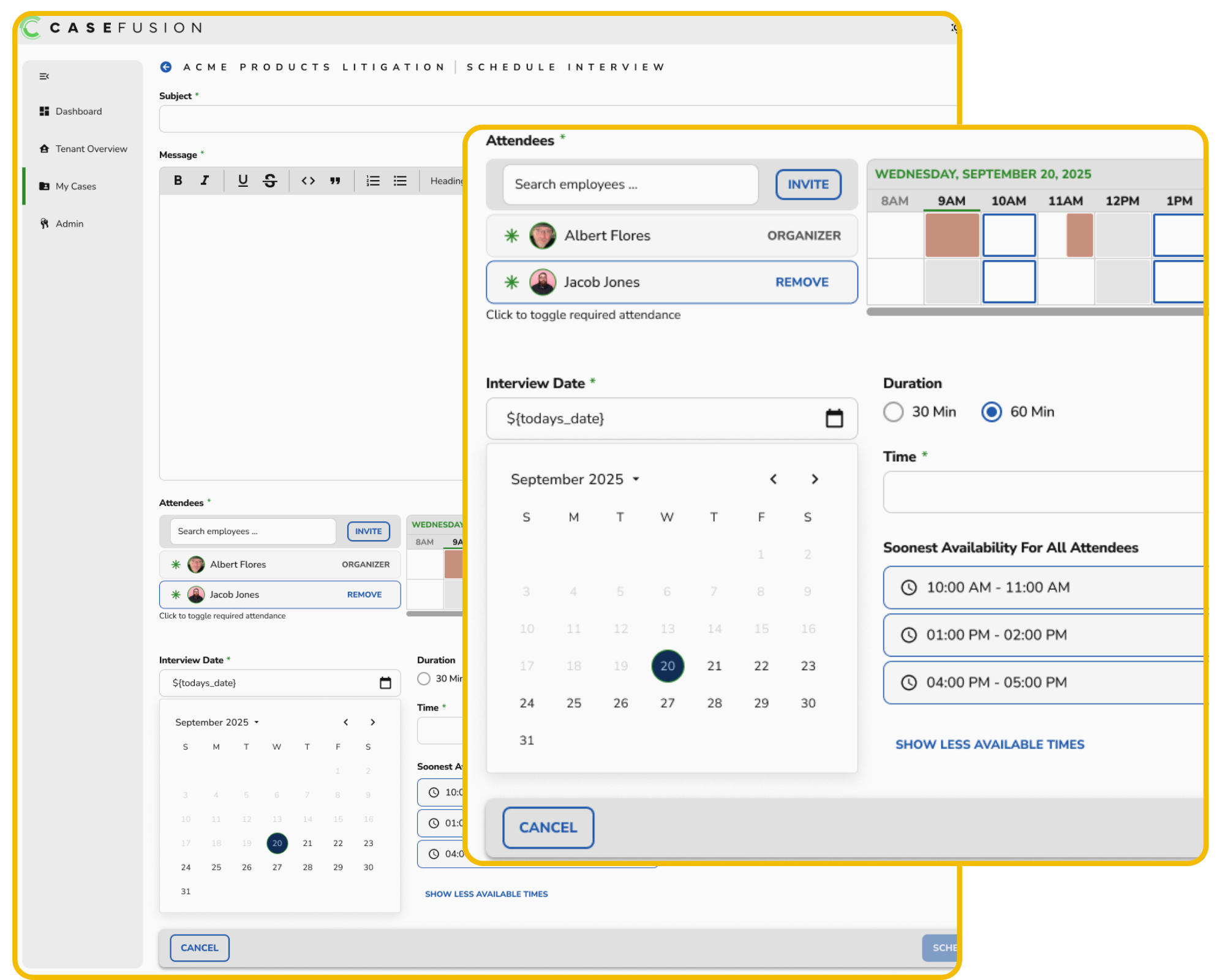Go to next month in large calendar

tap(815, 479)
